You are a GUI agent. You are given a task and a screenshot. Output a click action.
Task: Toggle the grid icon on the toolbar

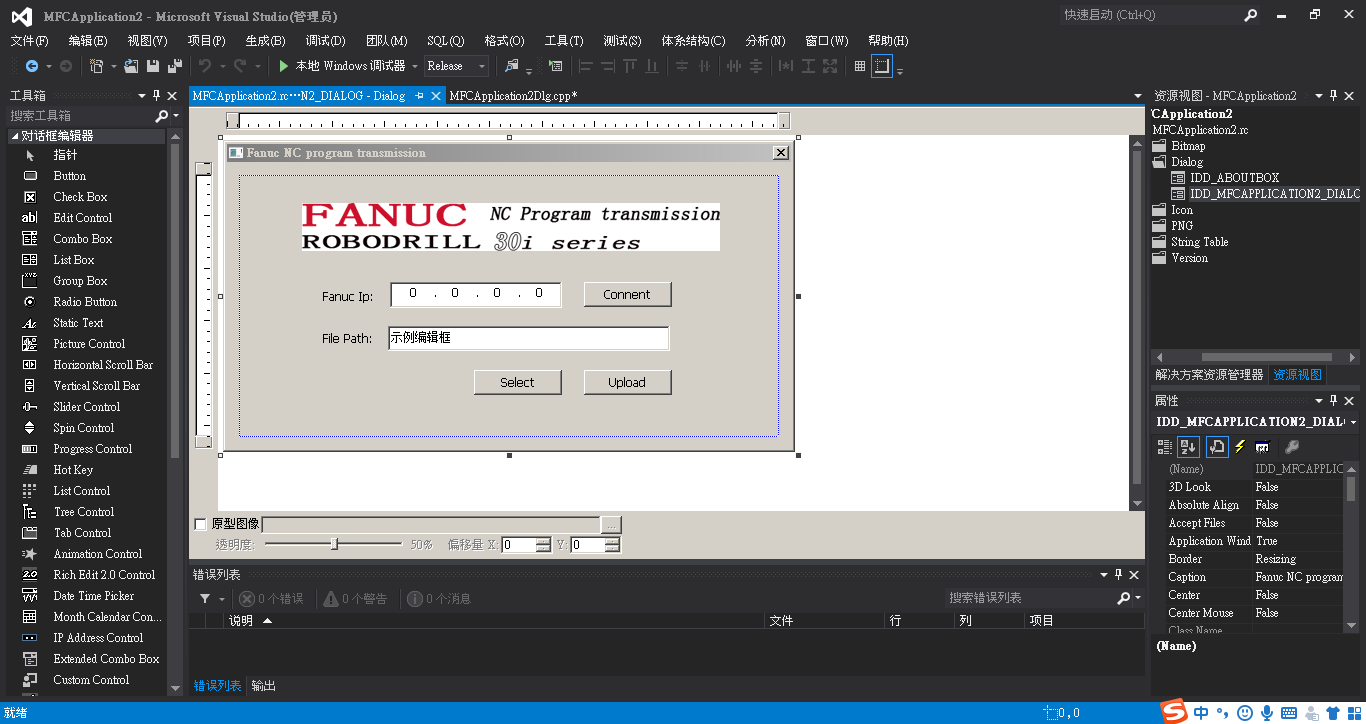(x=858, y=66)
